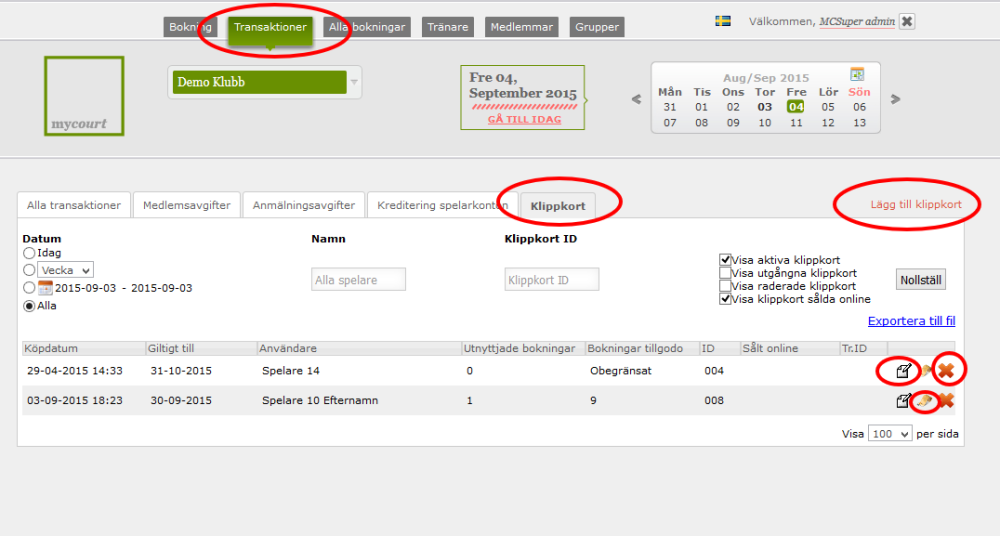The width and height of the screenshot is (1000, 536).
Task: Switch to Alla transaktioner tab
Action: coord(74,205)
